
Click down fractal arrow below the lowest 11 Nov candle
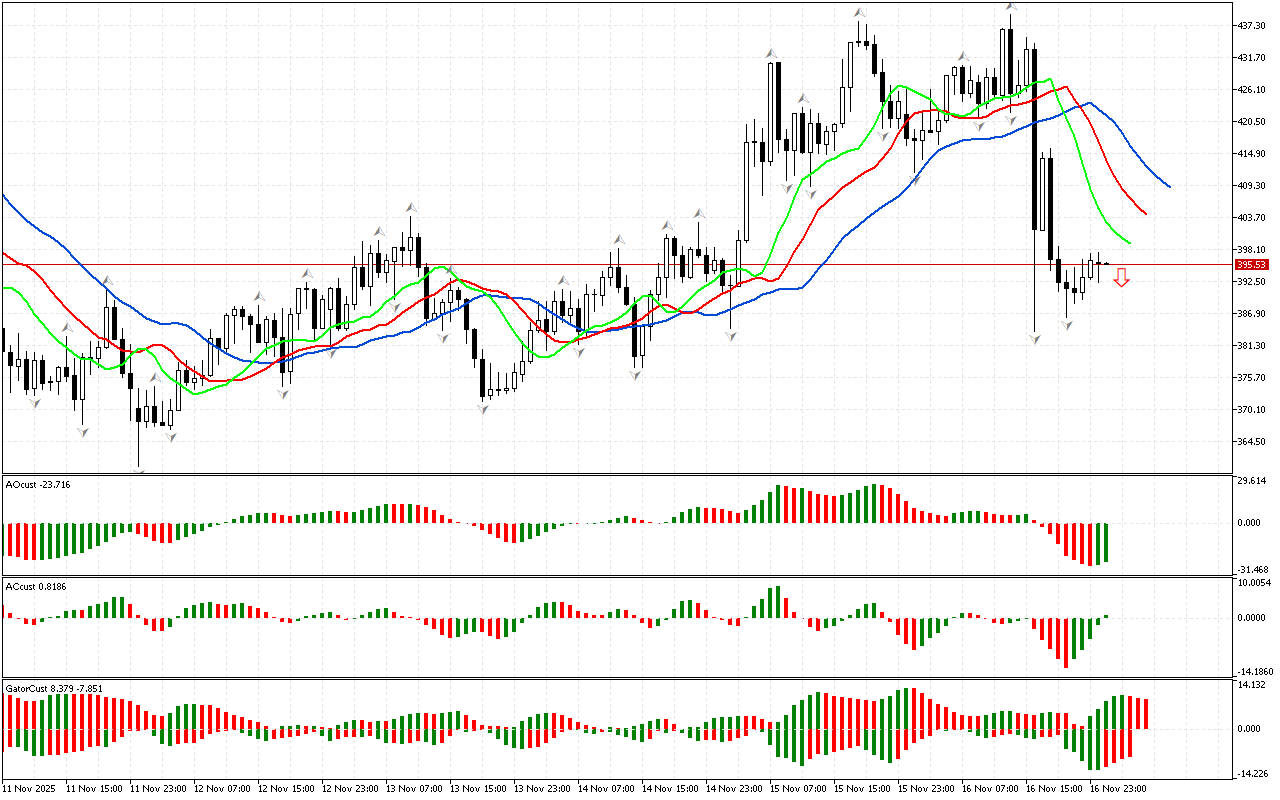[x=139, y=473]
